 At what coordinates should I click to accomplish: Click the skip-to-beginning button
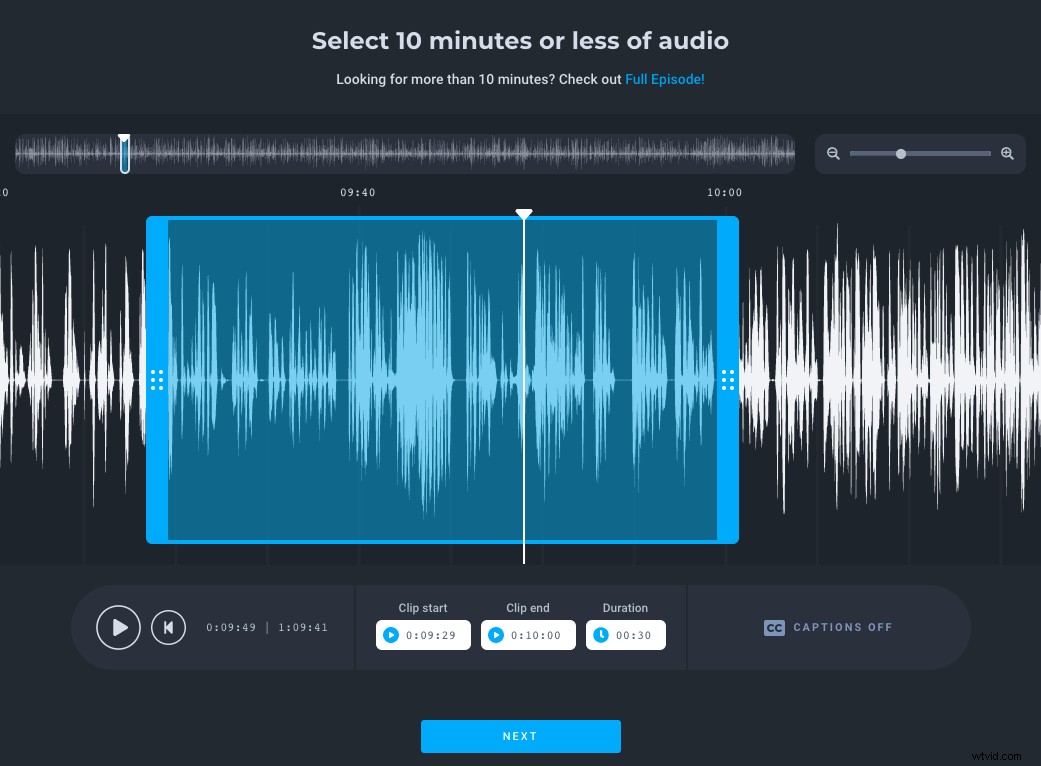point(168,627)
